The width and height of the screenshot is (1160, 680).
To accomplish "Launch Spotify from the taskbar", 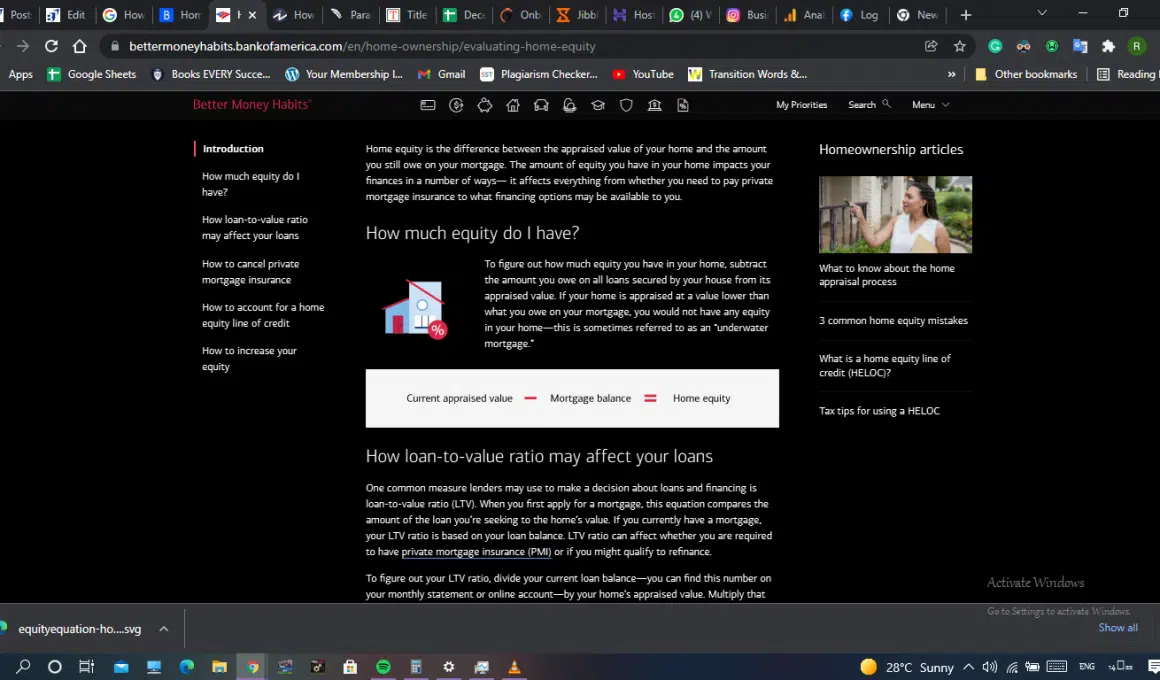I will click(383, 667).
